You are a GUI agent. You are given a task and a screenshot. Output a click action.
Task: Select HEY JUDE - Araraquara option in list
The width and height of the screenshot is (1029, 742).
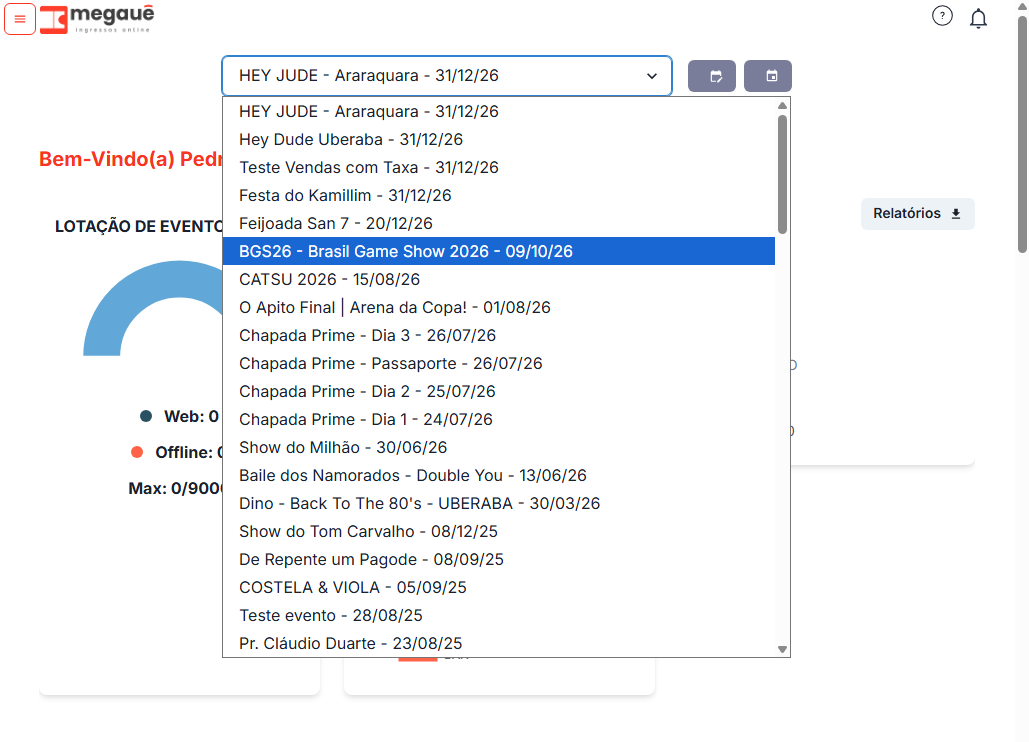(x=499, y=112)
